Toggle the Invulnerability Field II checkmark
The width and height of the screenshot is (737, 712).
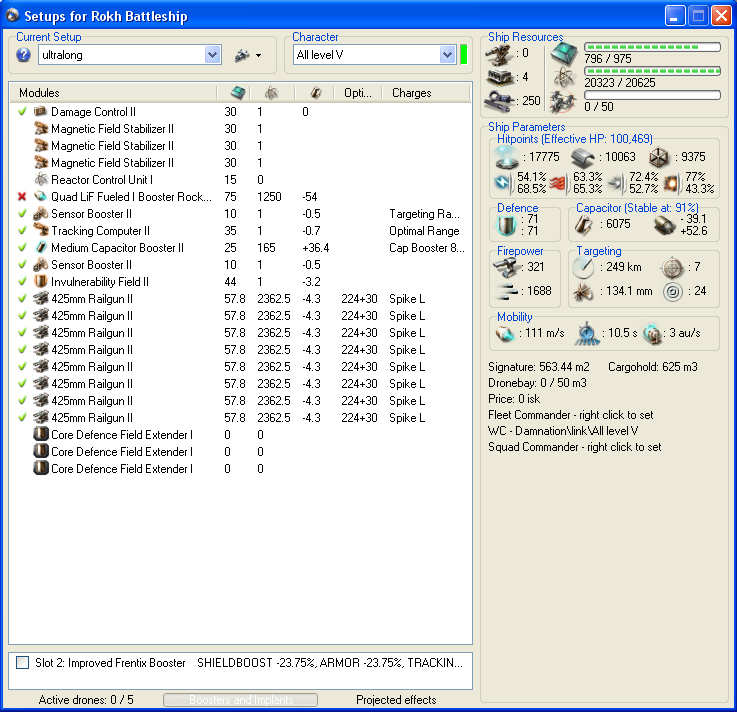click(22, 282)
